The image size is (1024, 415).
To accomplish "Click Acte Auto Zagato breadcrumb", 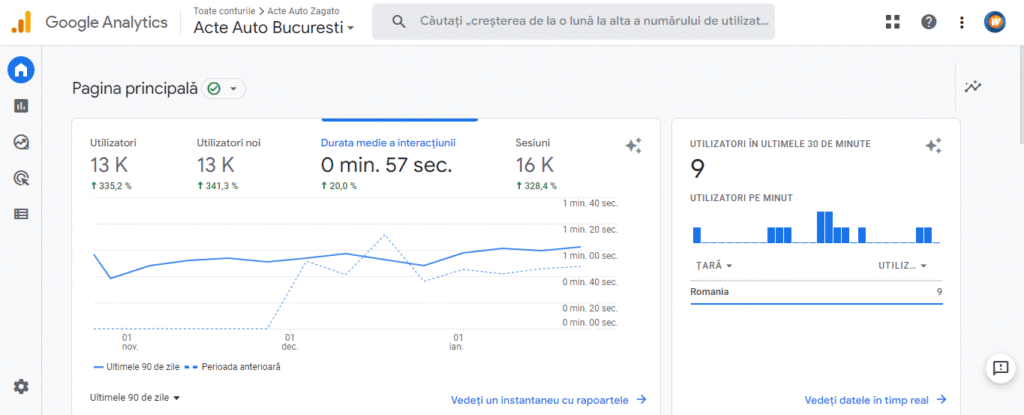I will pos(303,11).
